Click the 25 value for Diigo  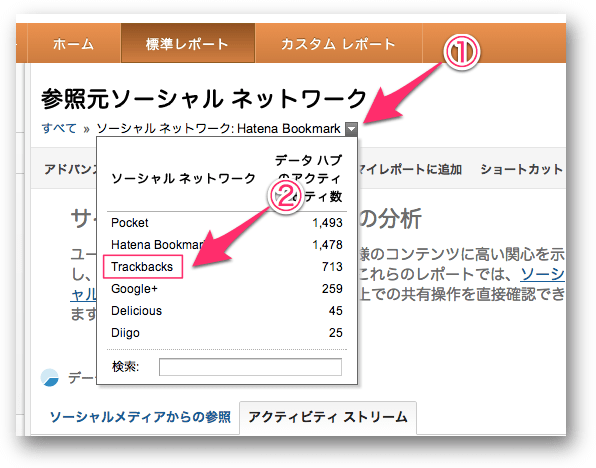pyautogui.click(x=336, y=333)
